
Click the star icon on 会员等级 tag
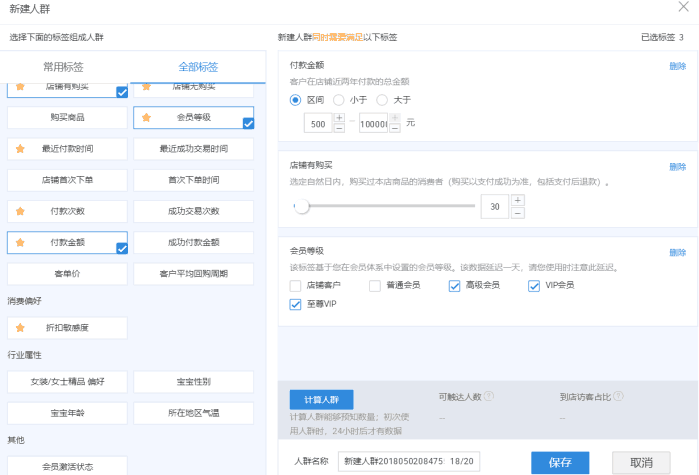point(146,117)
